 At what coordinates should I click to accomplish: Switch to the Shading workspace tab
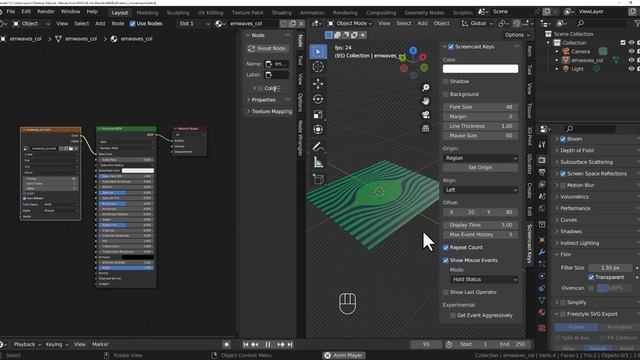(x=282, y=13)
